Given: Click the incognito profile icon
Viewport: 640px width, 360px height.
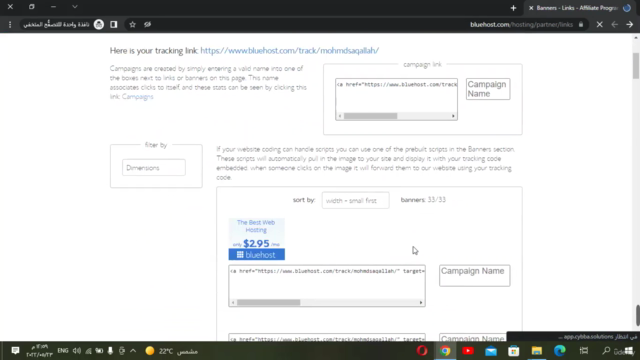Looking at the screenshot, I should [x=99, y=24].
